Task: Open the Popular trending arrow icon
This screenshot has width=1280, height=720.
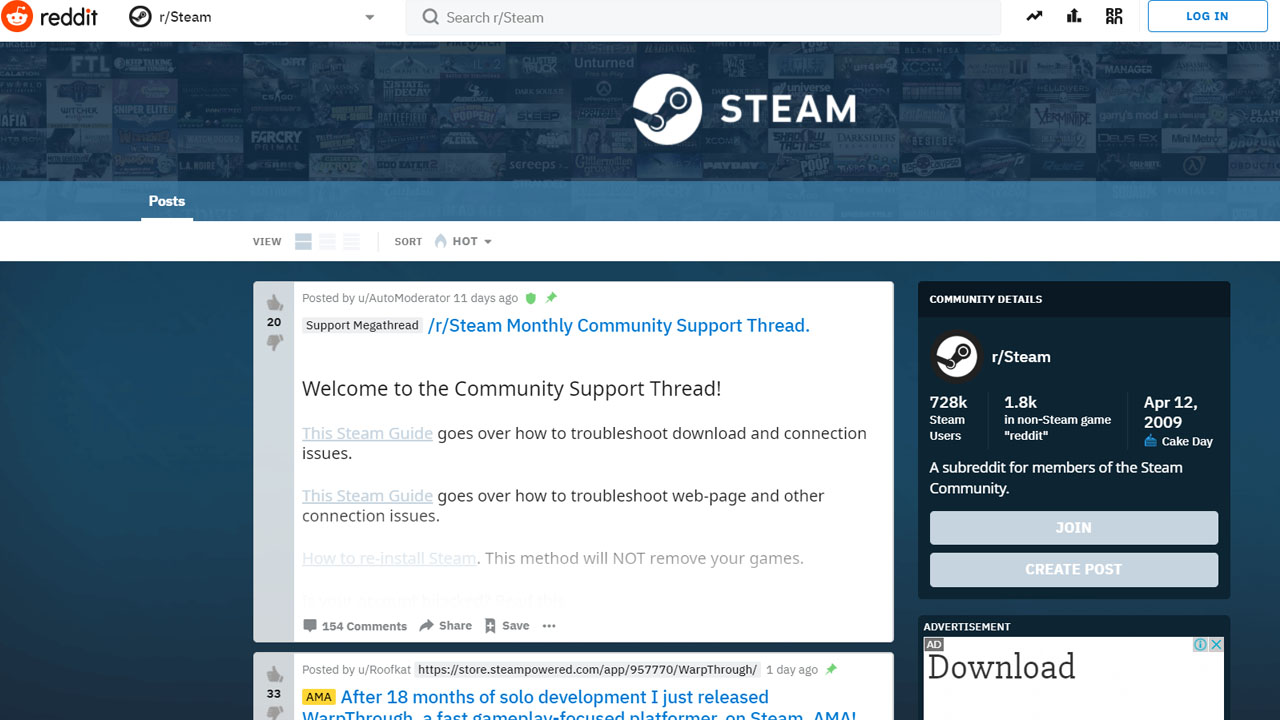Action: coord(1034,16)
